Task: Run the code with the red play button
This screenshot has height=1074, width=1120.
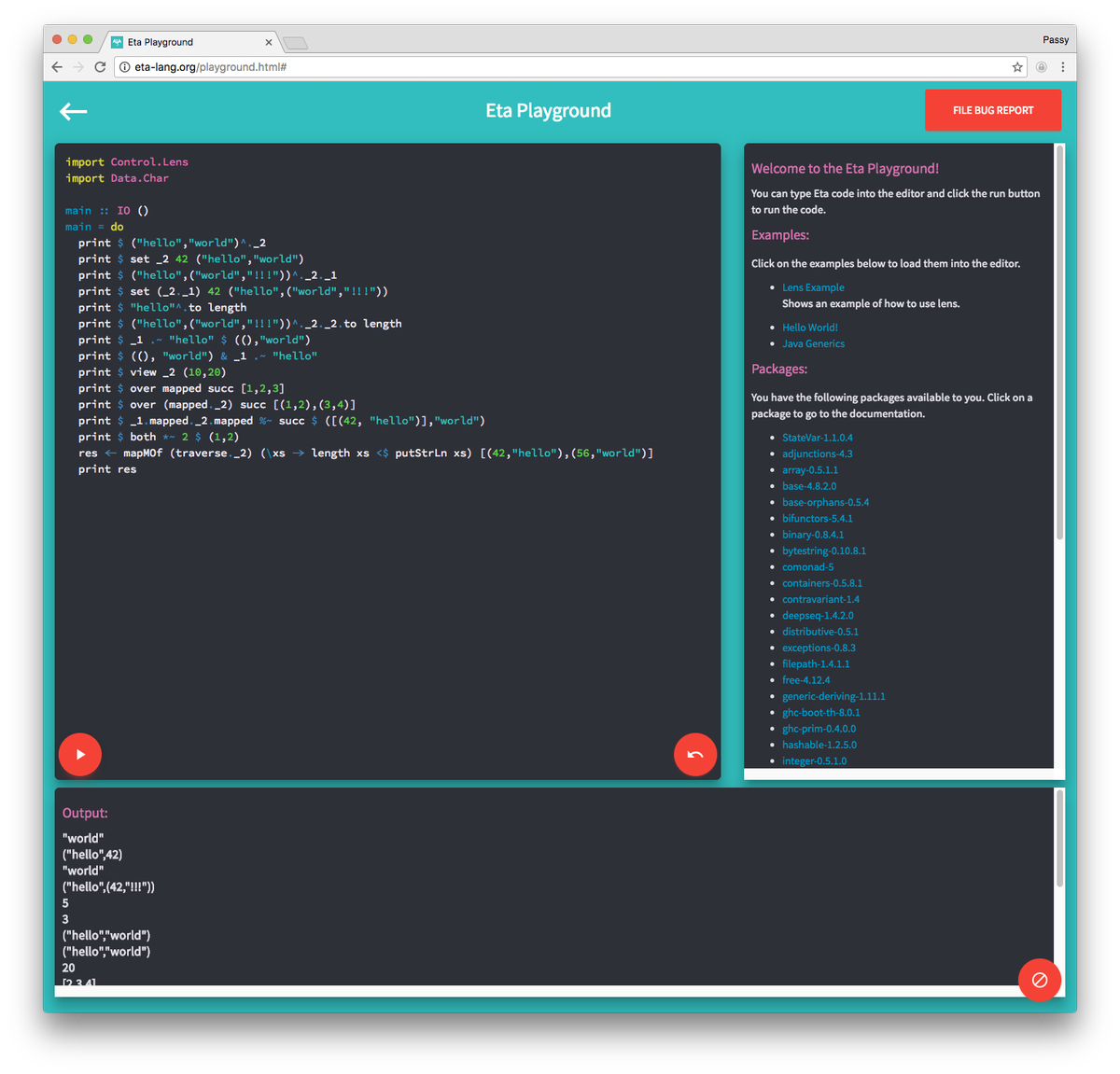Action: tap(80, 754)
